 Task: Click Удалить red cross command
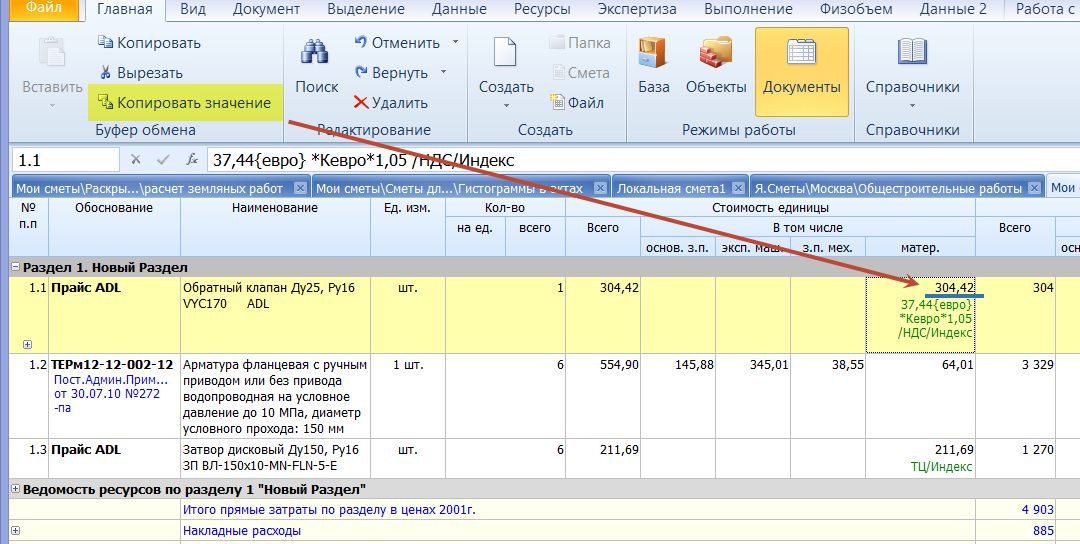391,103
